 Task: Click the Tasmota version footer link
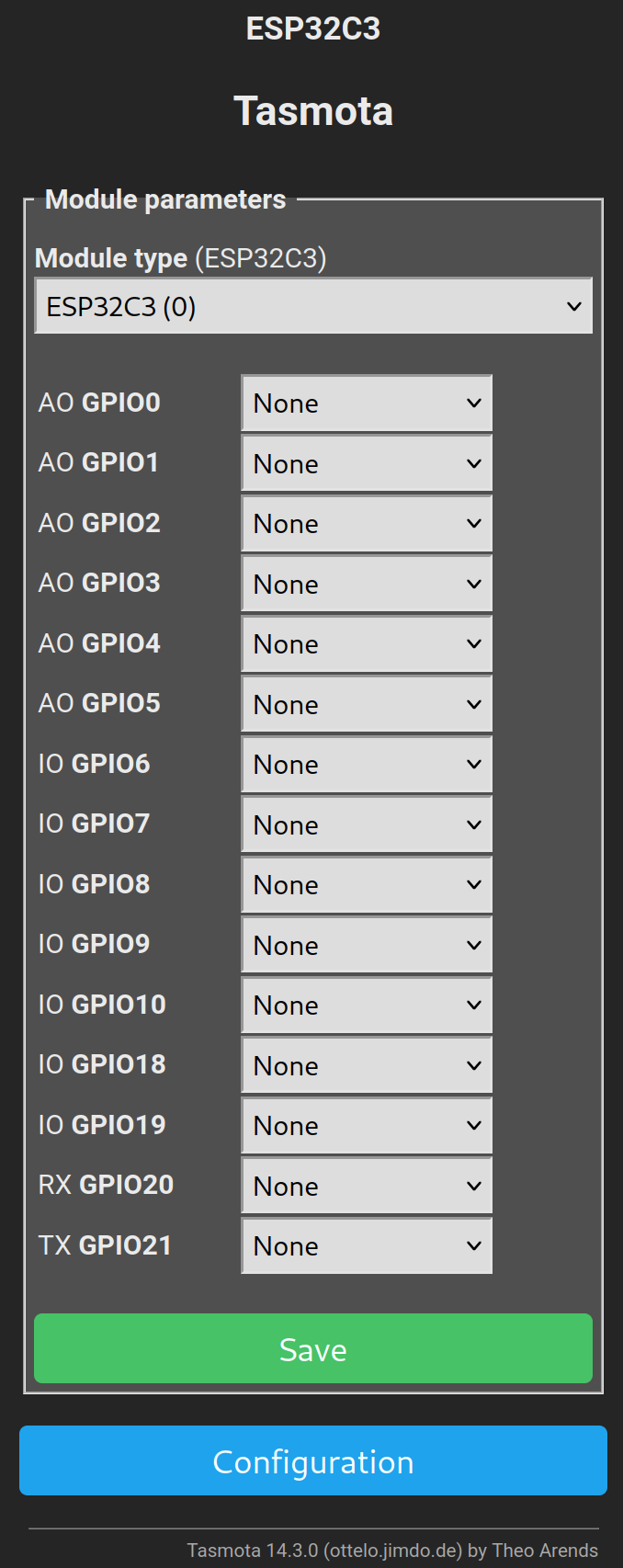pos(392,1551)
